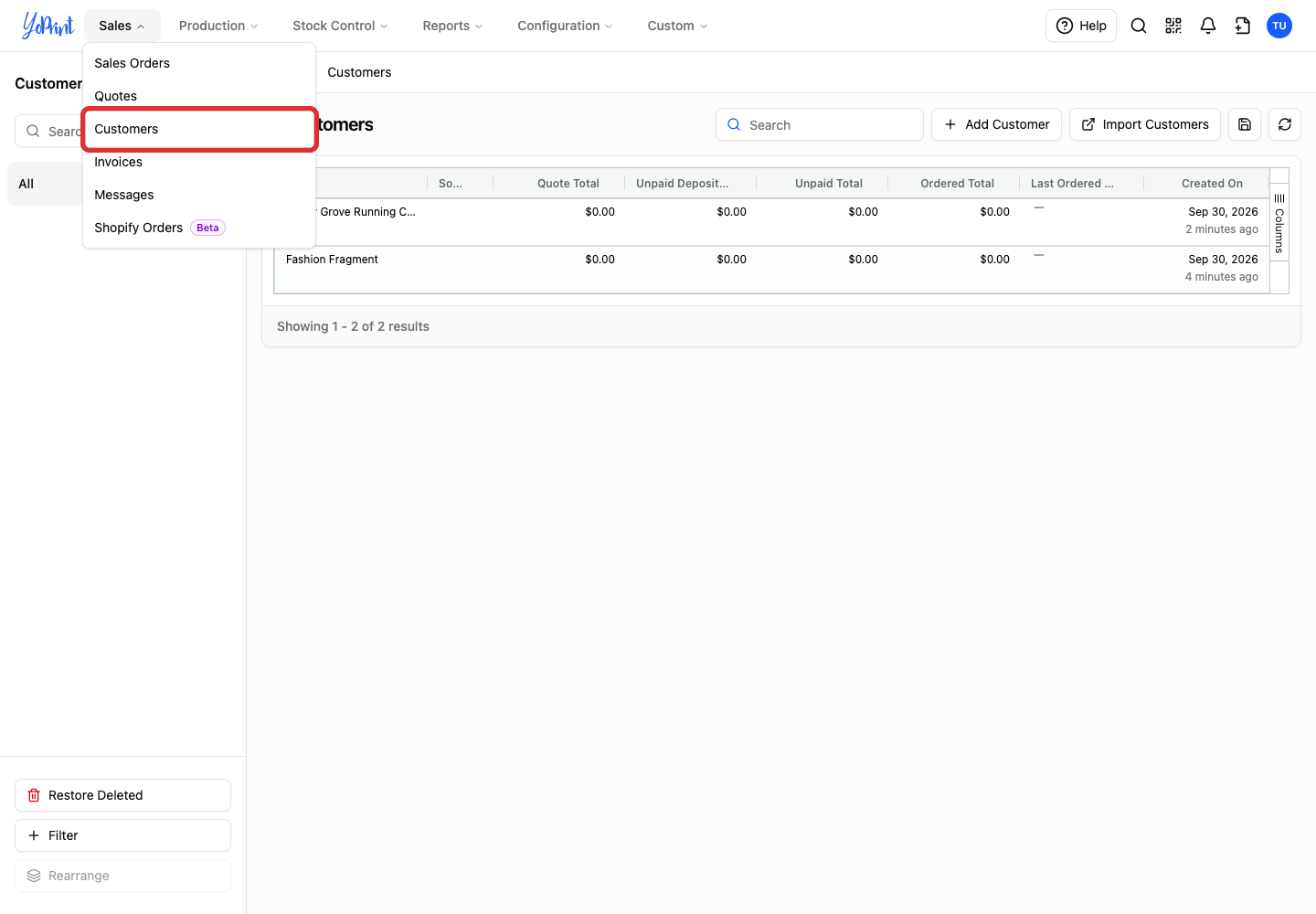Expand the Configuration menu
1316x914 pixels.
click(x=565, y=26)
